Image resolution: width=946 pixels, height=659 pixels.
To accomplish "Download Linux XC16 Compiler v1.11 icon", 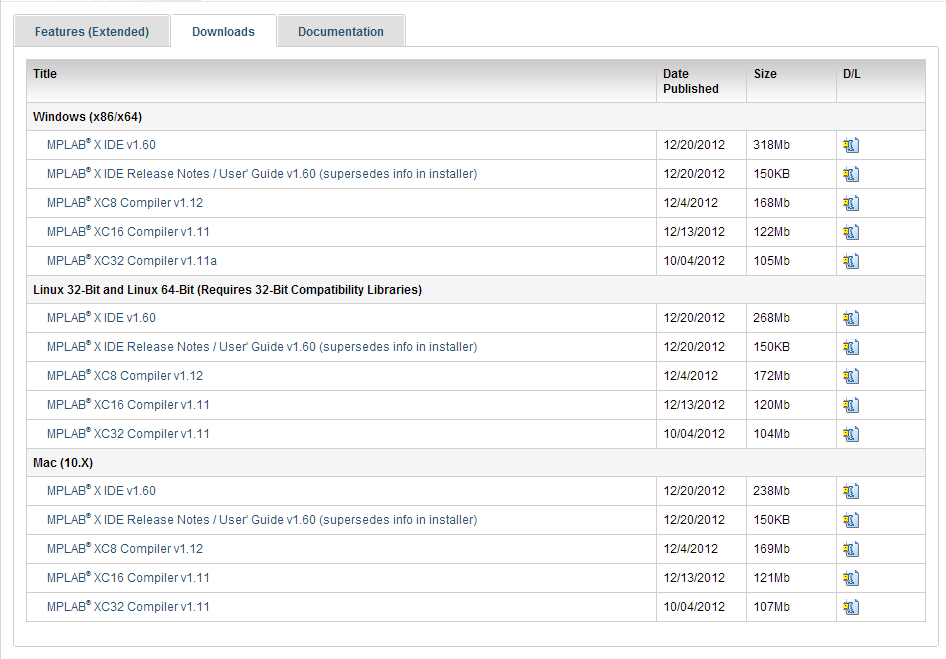I will click(x=851, y=406).
